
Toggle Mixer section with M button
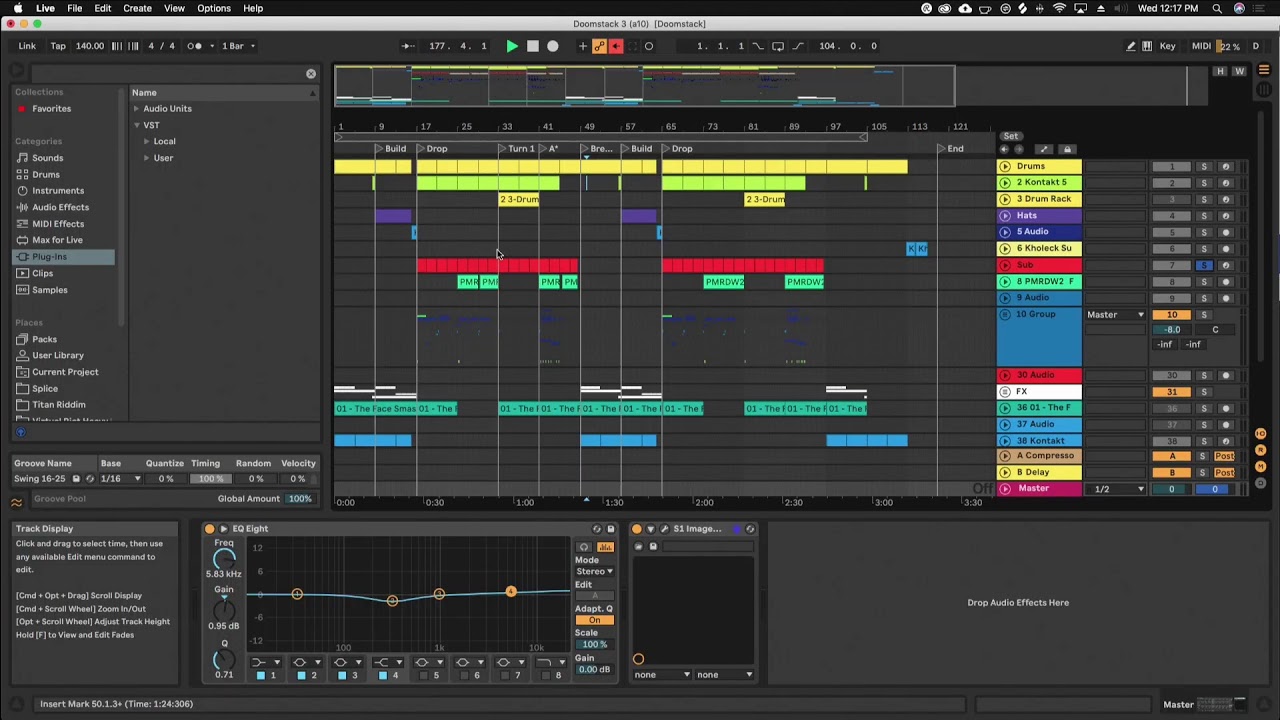point(1262,465)
